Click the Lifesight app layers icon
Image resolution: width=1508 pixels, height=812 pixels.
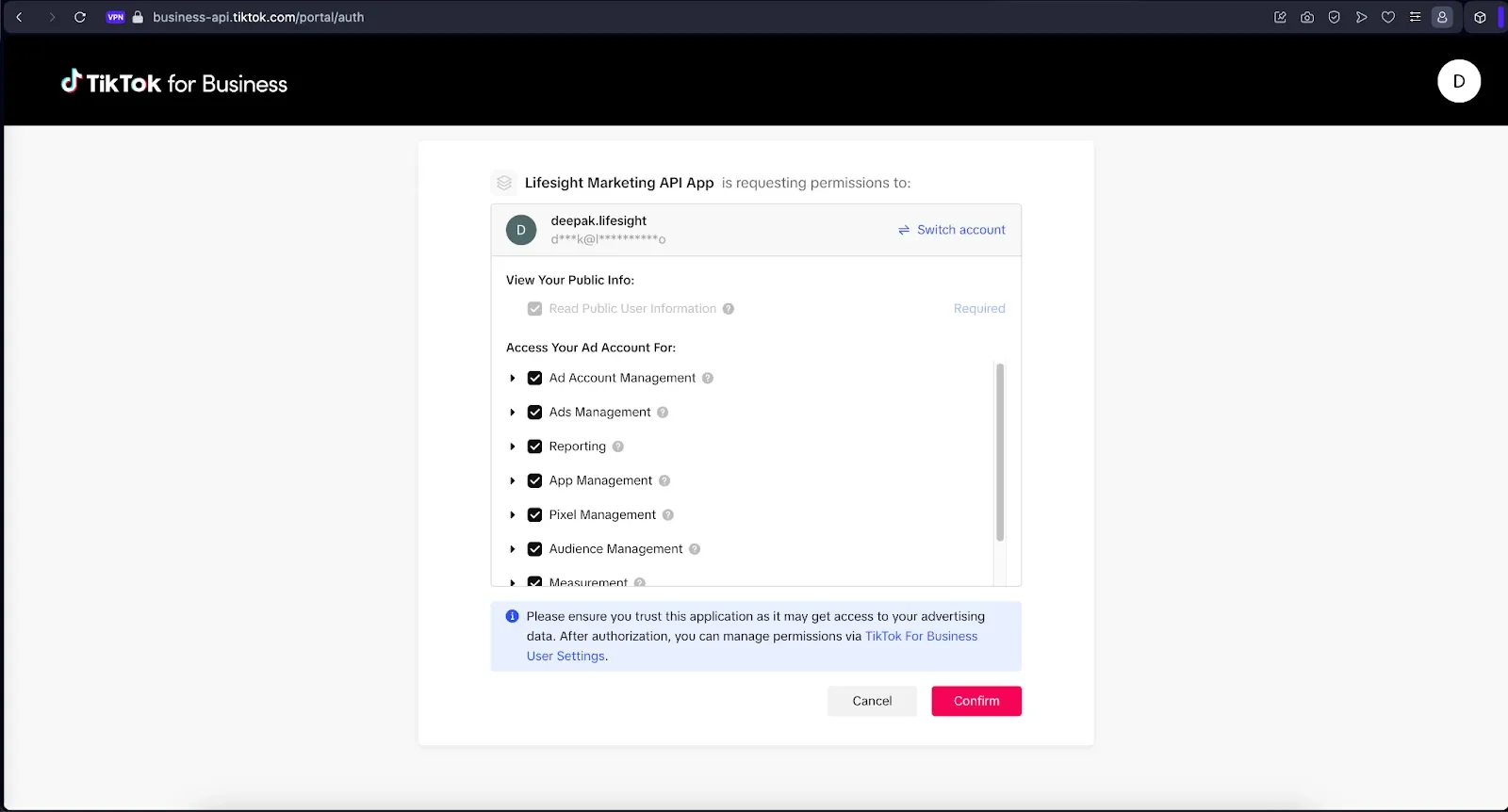[x=504, y=183]
